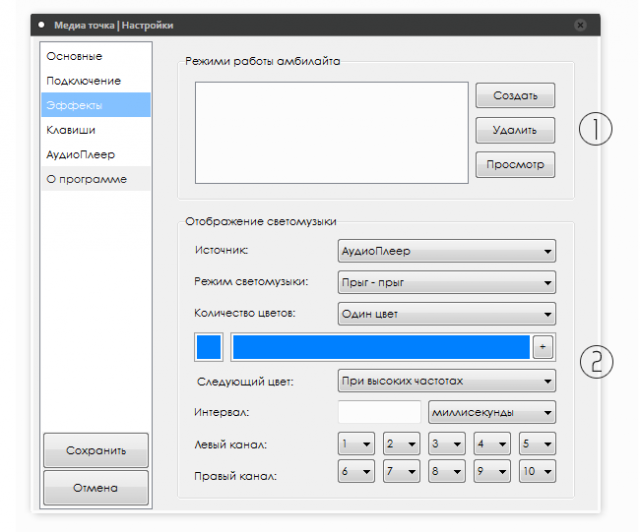Close the Медиа точка settings window

coord(580,23)
